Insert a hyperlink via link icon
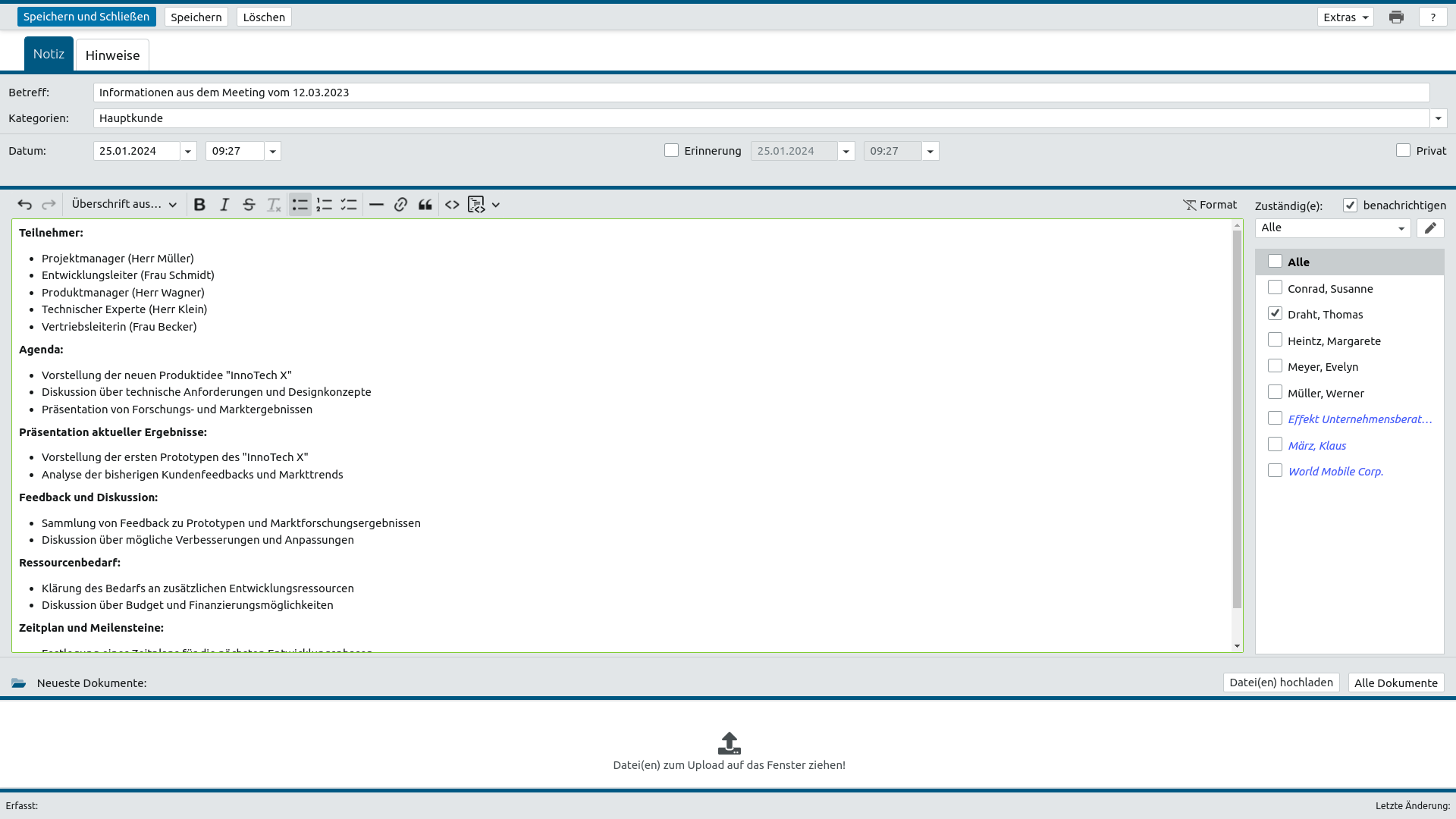 [400, 205]
